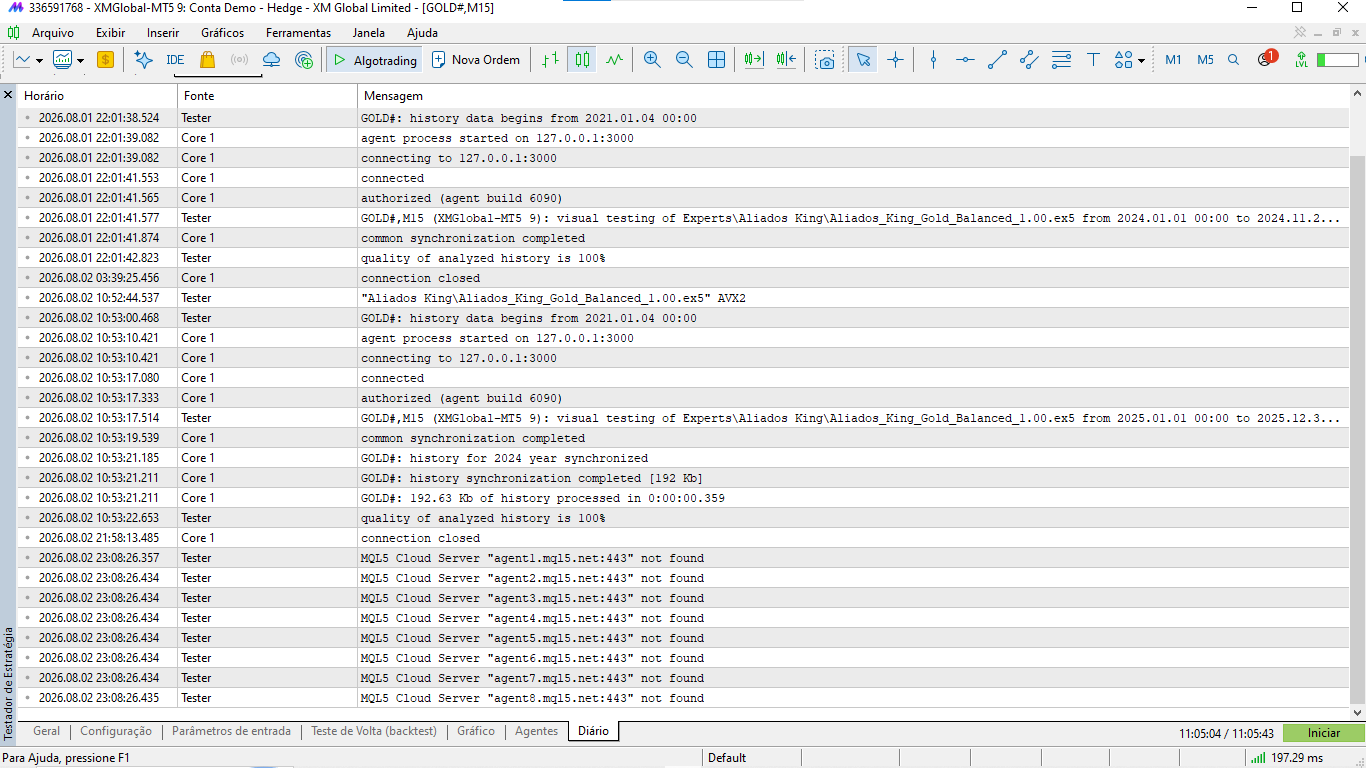Select the arrow cursor tool

[x=863, y=60]
